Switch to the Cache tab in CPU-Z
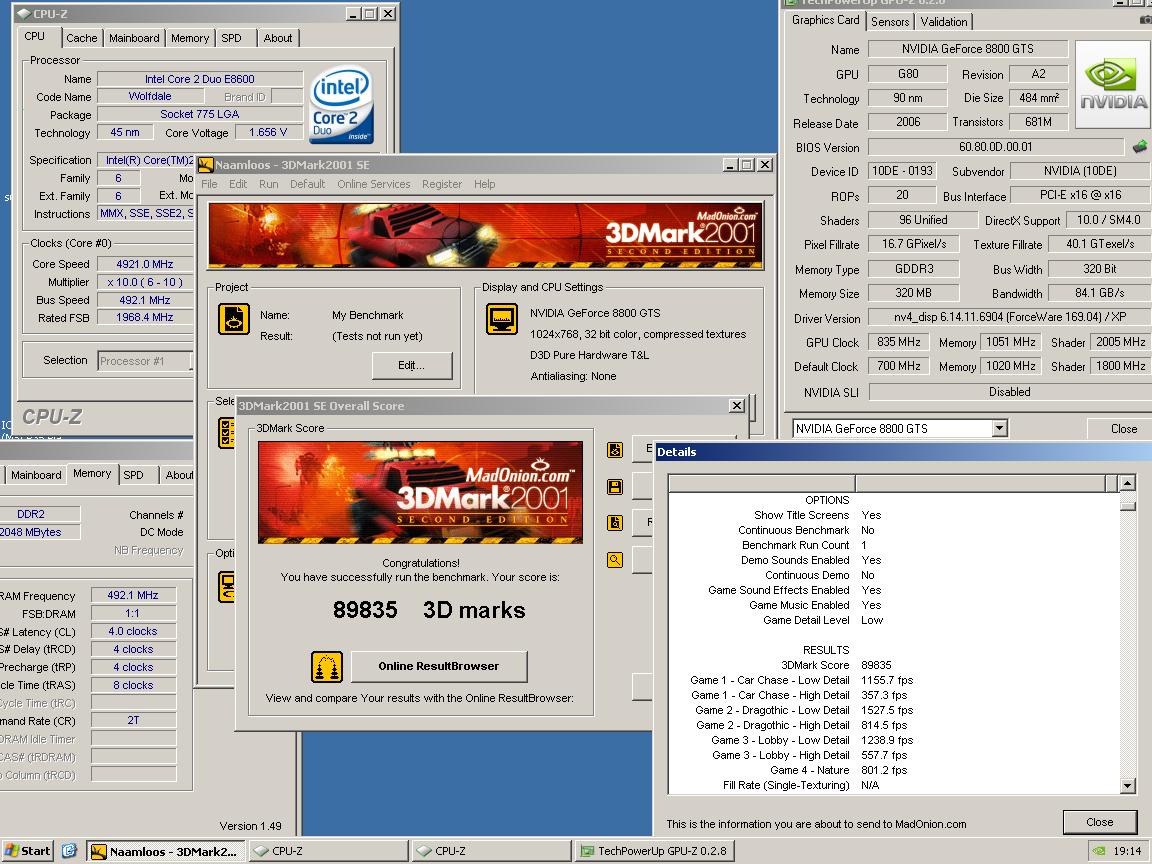 [81, 38]
